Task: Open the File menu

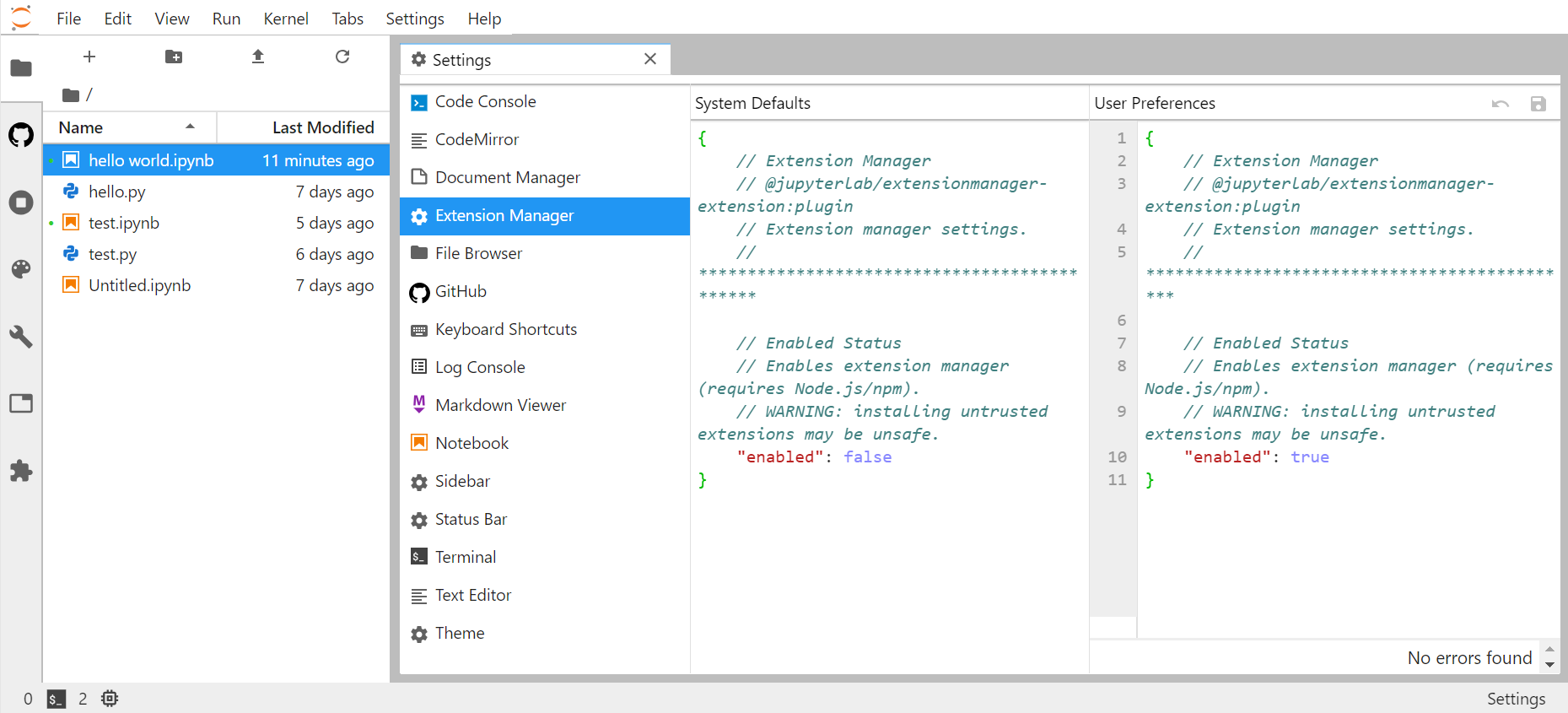Action: click(69, 19)
